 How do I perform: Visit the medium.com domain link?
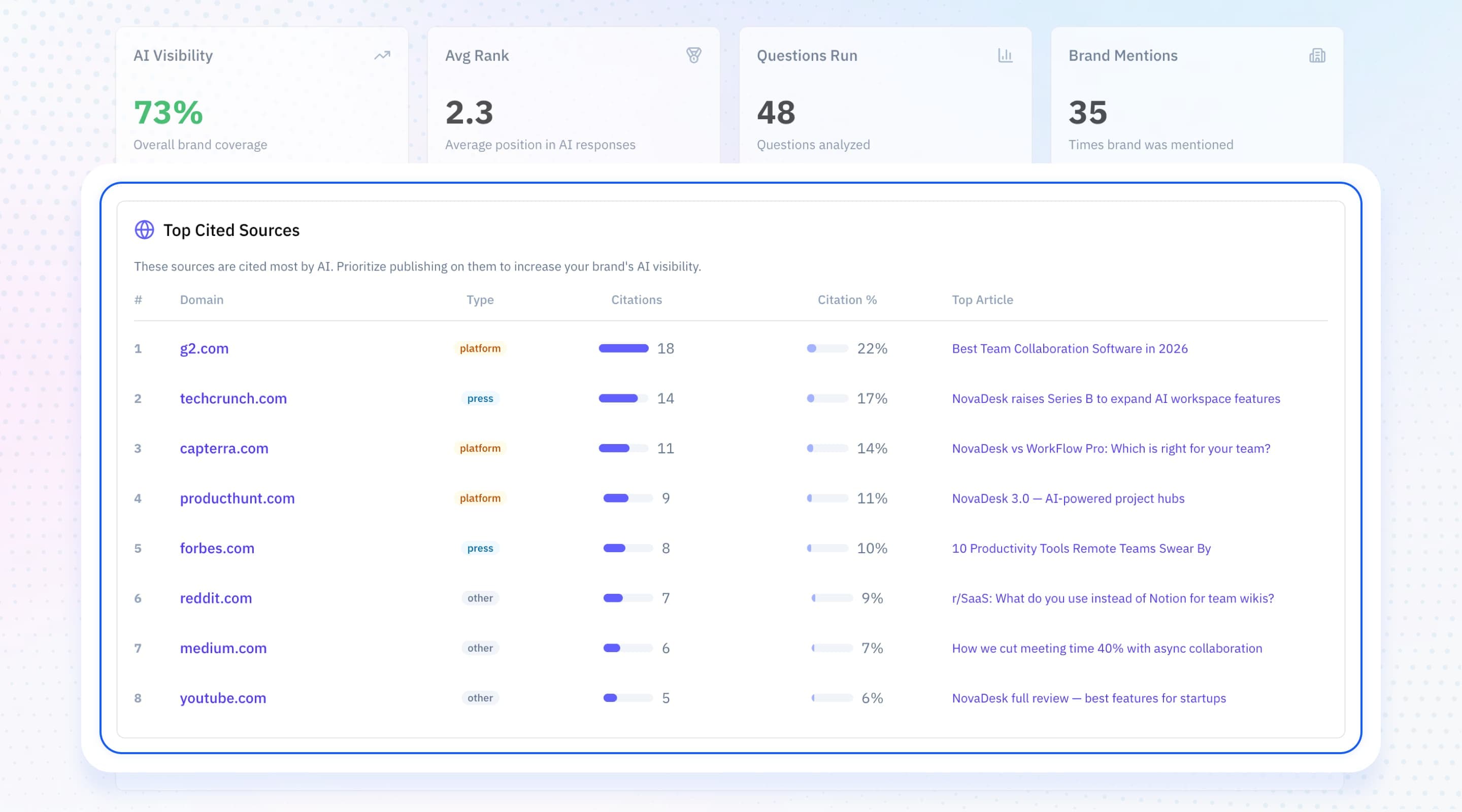click(223, 648)
